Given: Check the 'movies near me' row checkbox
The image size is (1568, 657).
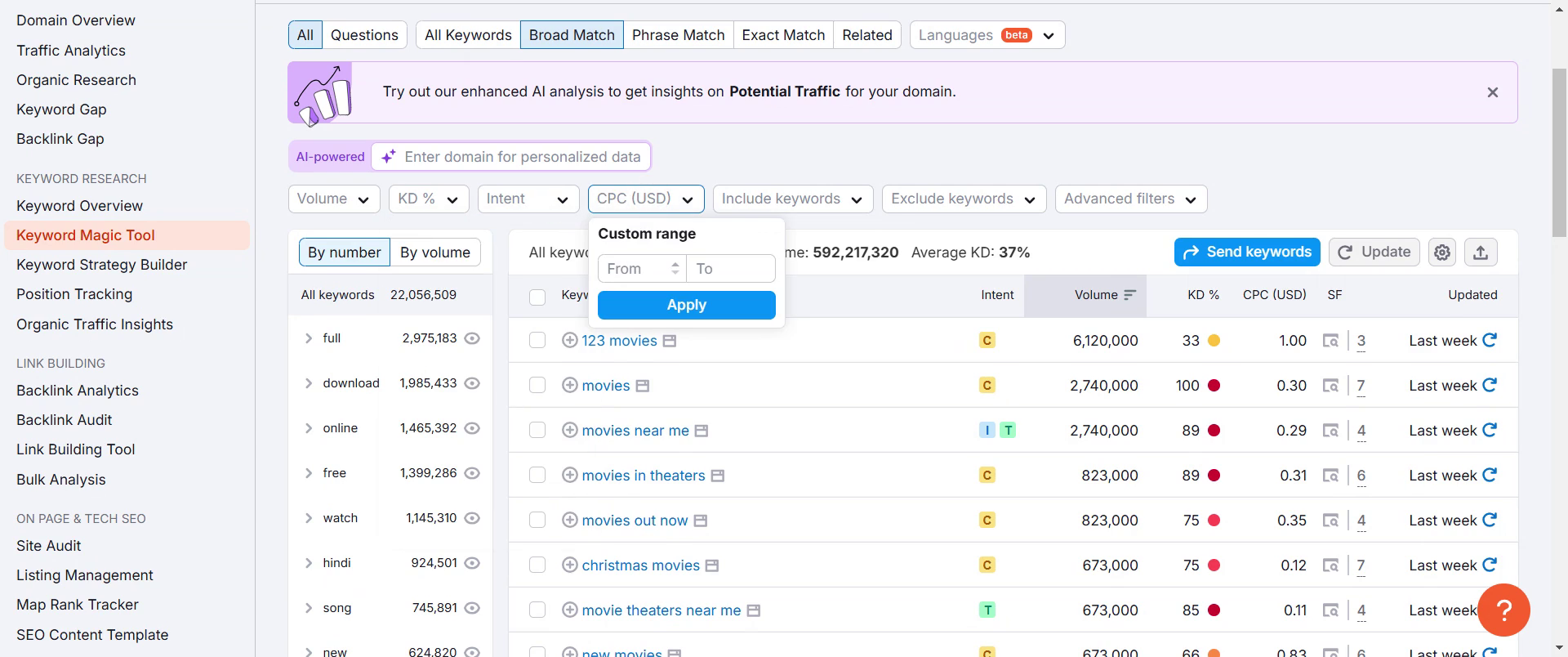Looking at the screenshot, I should 537,430.
